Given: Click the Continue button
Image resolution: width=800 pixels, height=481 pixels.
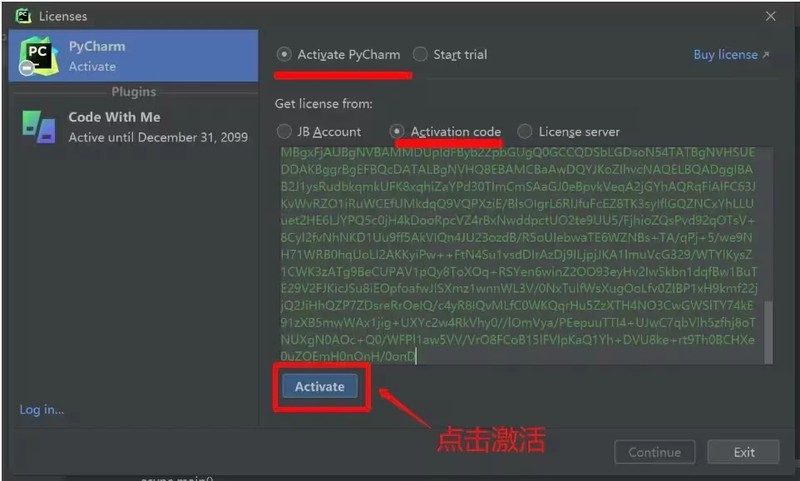Looking at the screenshot, I should pyautogui.click(x=655, y=452).
